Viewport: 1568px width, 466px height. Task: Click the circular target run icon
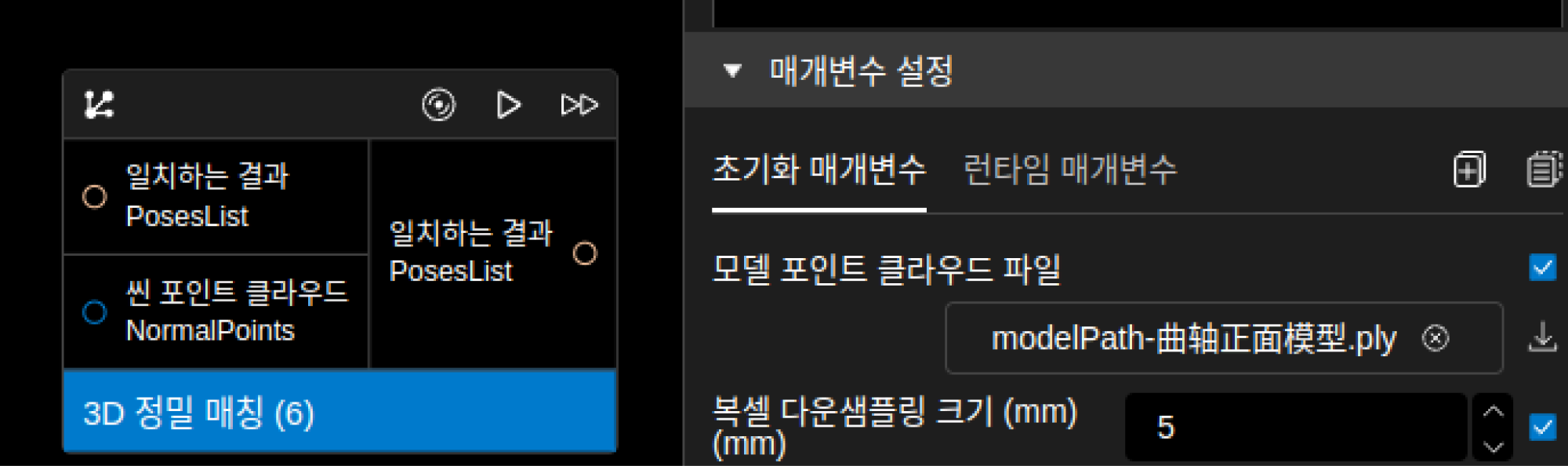(438, 104)
